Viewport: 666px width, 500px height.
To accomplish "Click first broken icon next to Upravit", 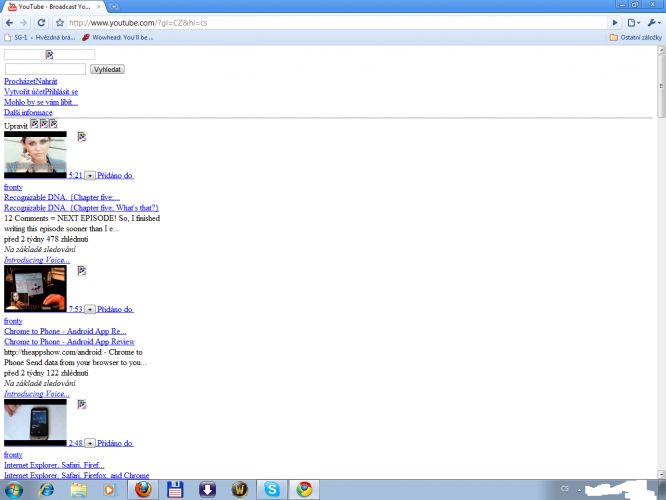I will coord(34,124).
